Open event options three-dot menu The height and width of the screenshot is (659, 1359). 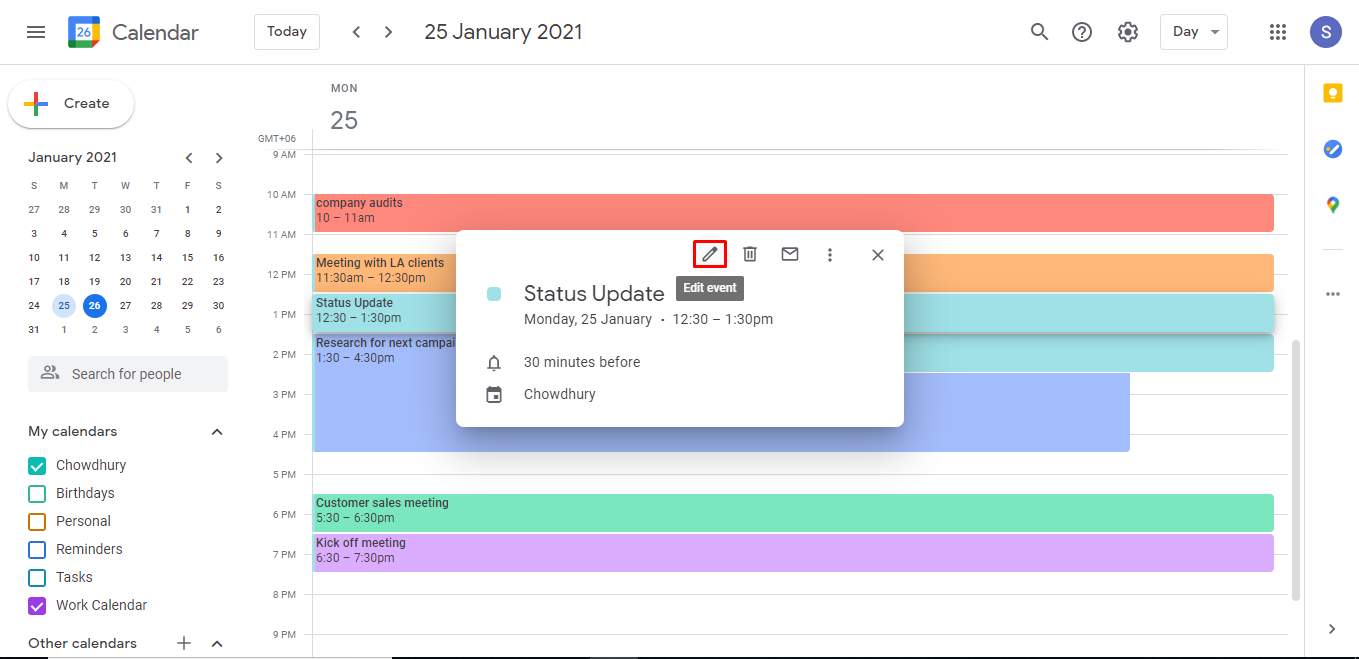(829, 255)
